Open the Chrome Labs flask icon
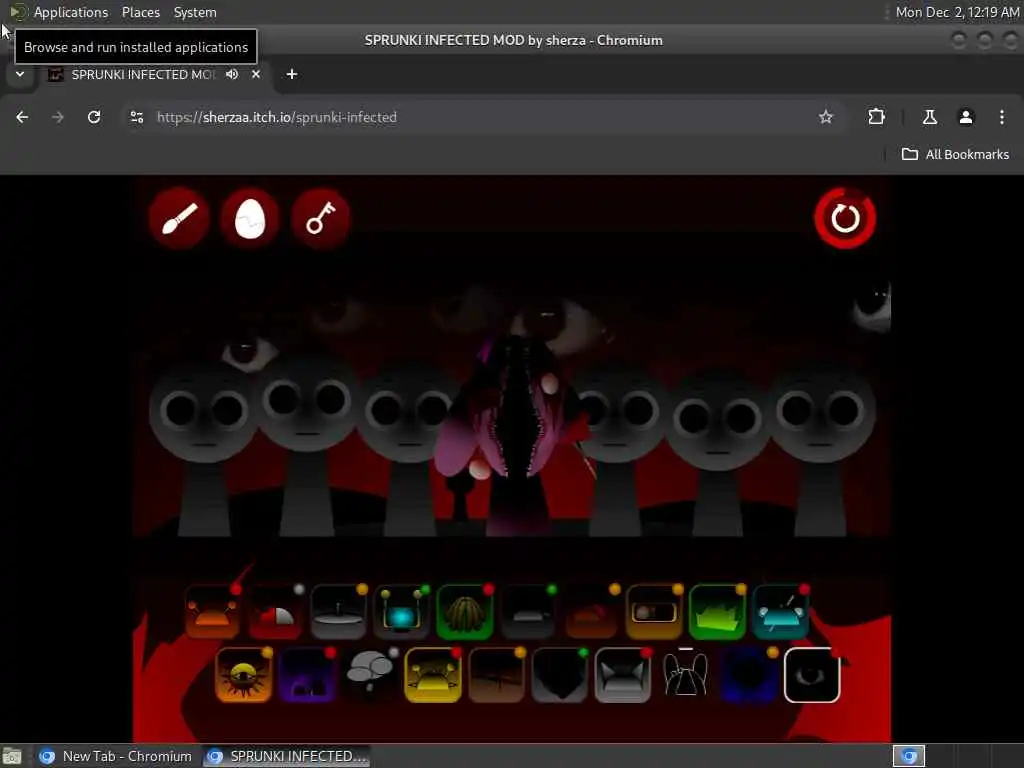 click(930, 117)
